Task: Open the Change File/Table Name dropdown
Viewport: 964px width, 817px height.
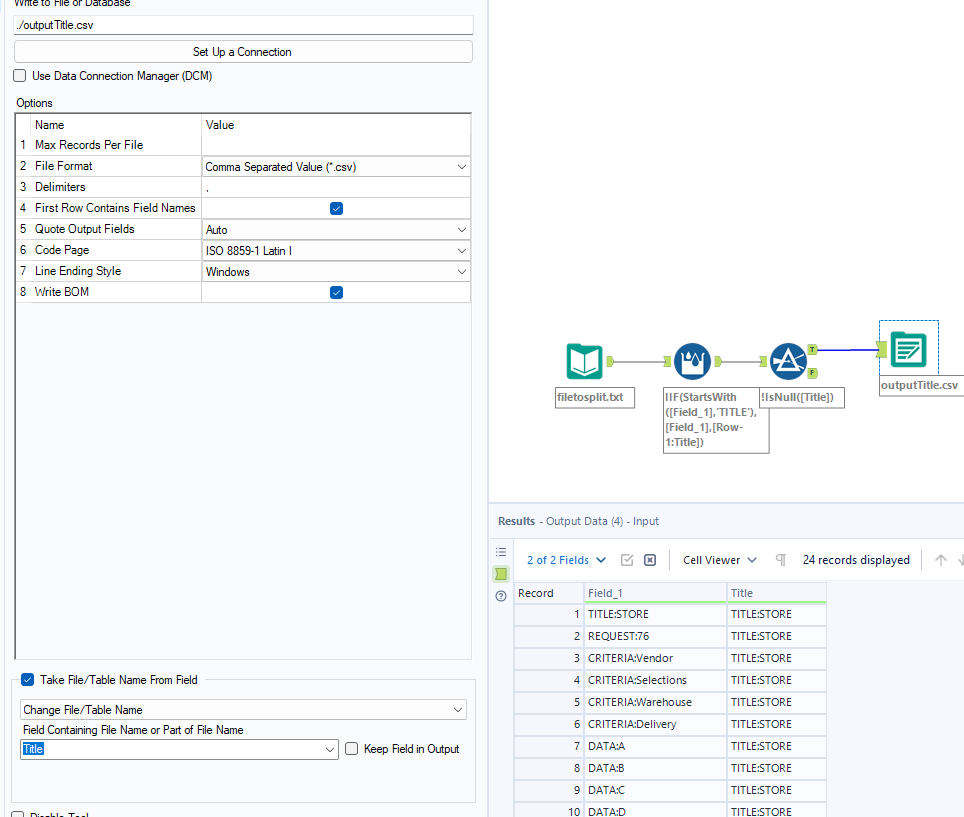Action: pyautogui.click(x=243, y=710)
